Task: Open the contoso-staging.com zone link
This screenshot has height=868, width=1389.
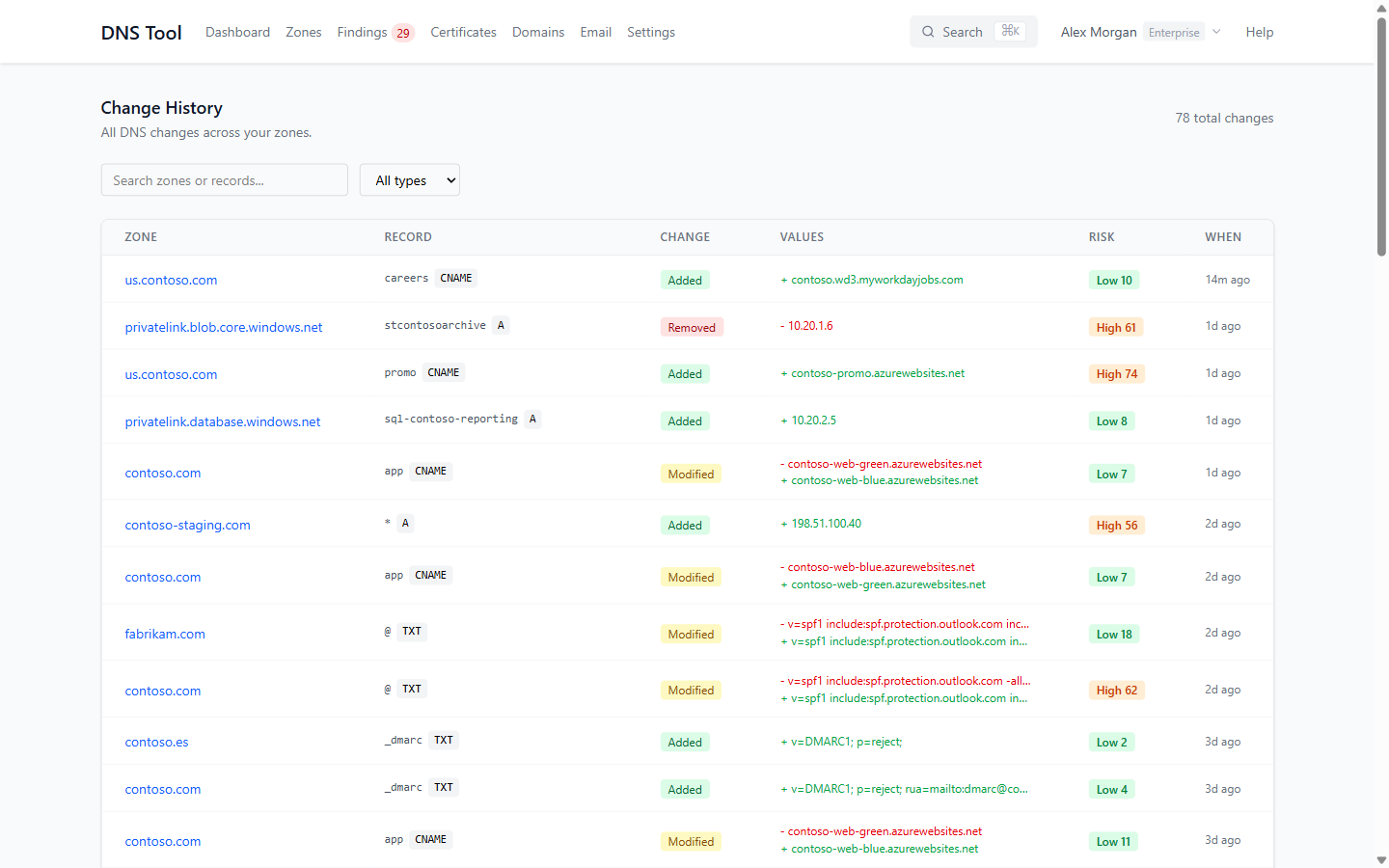Action: [x=188, y=525]
